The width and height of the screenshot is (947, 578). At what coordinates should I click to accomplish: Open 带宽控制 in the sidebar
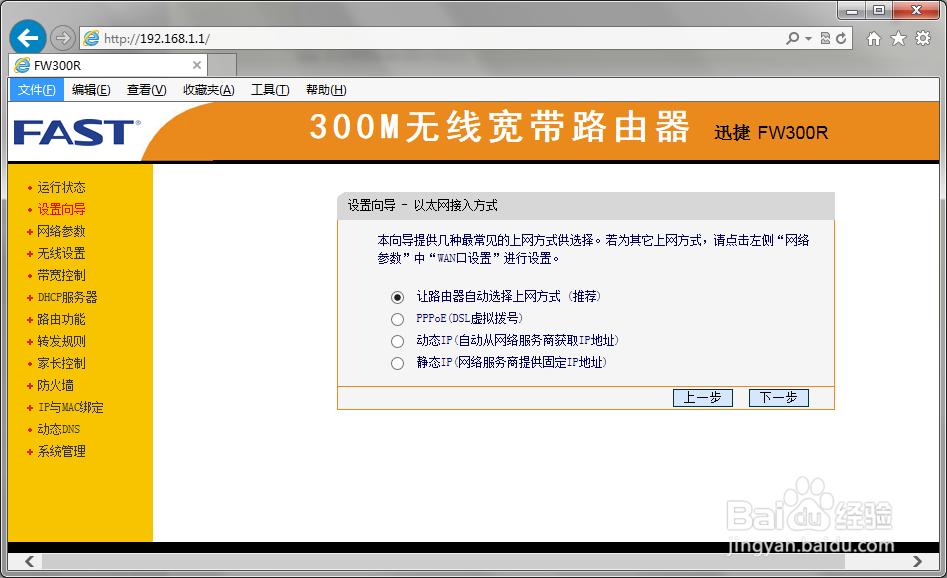pyautogui.click(x=61, y=275)
